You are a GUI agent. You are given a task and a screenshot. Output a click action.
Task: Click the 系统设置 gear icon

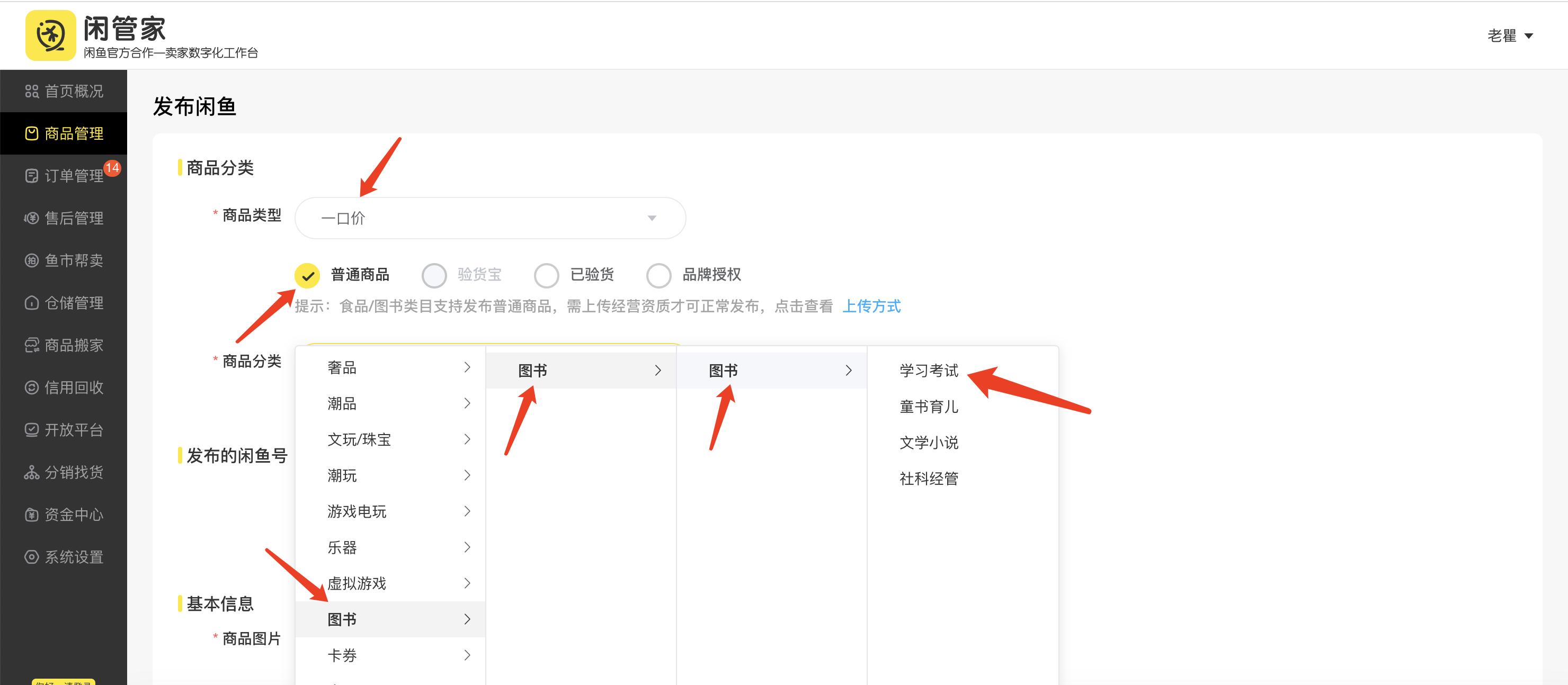pos(32,557)
